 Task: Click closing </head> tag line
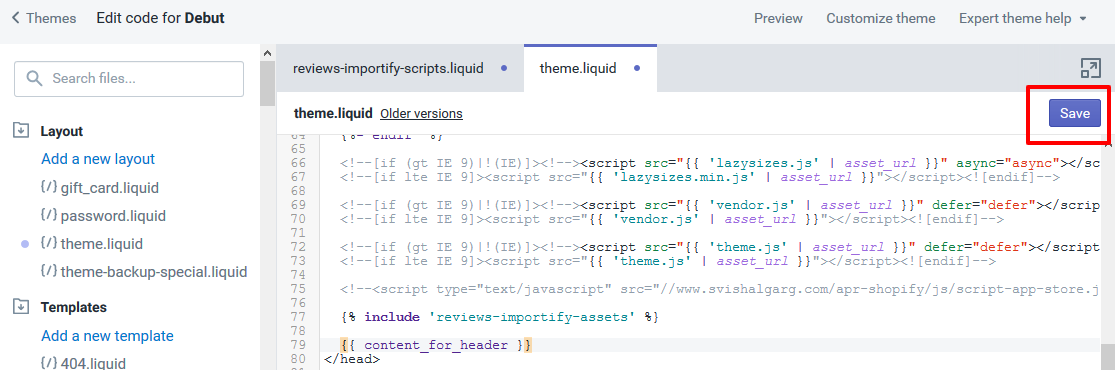click(352, 359)
